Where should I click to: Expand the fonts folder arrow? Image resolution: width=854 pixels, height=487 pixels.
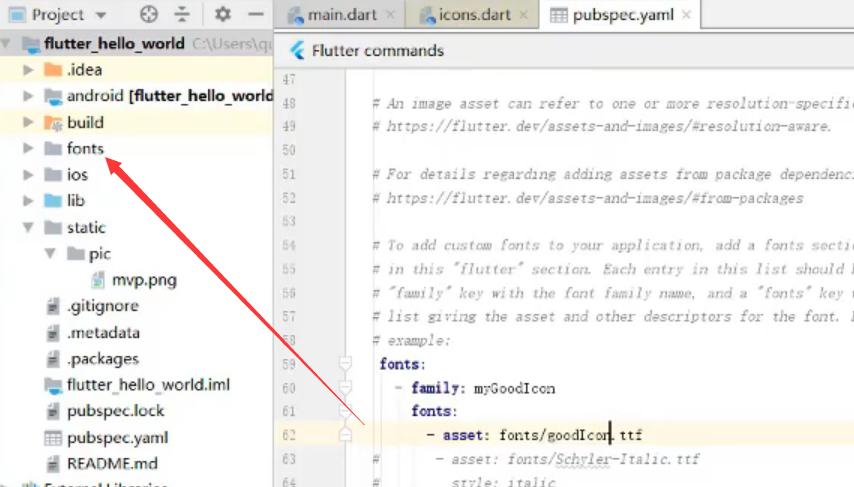coord(28,148)
